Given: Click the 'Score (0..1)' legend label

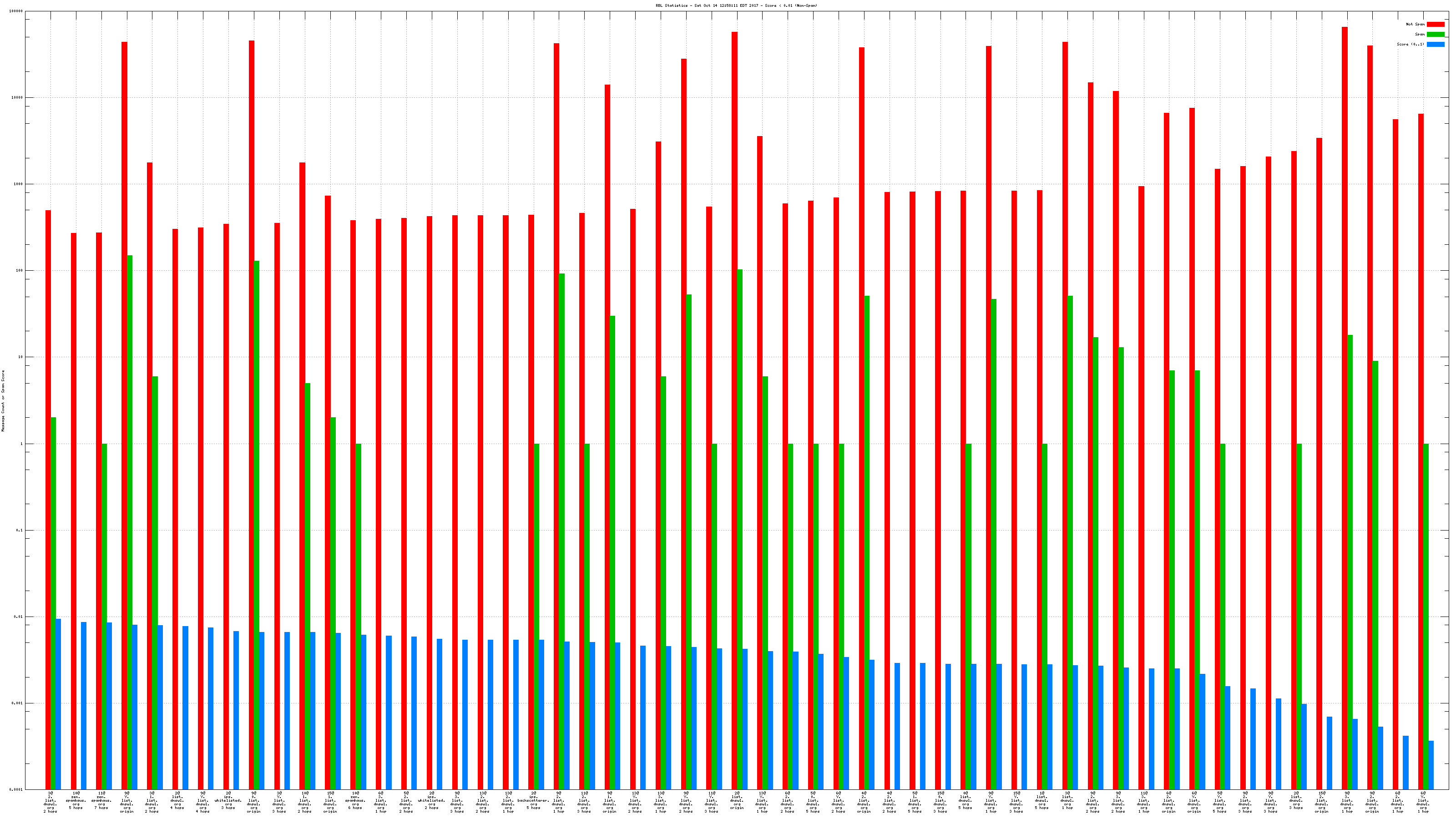Looking at the screenshot, I should click(1410, 44).
